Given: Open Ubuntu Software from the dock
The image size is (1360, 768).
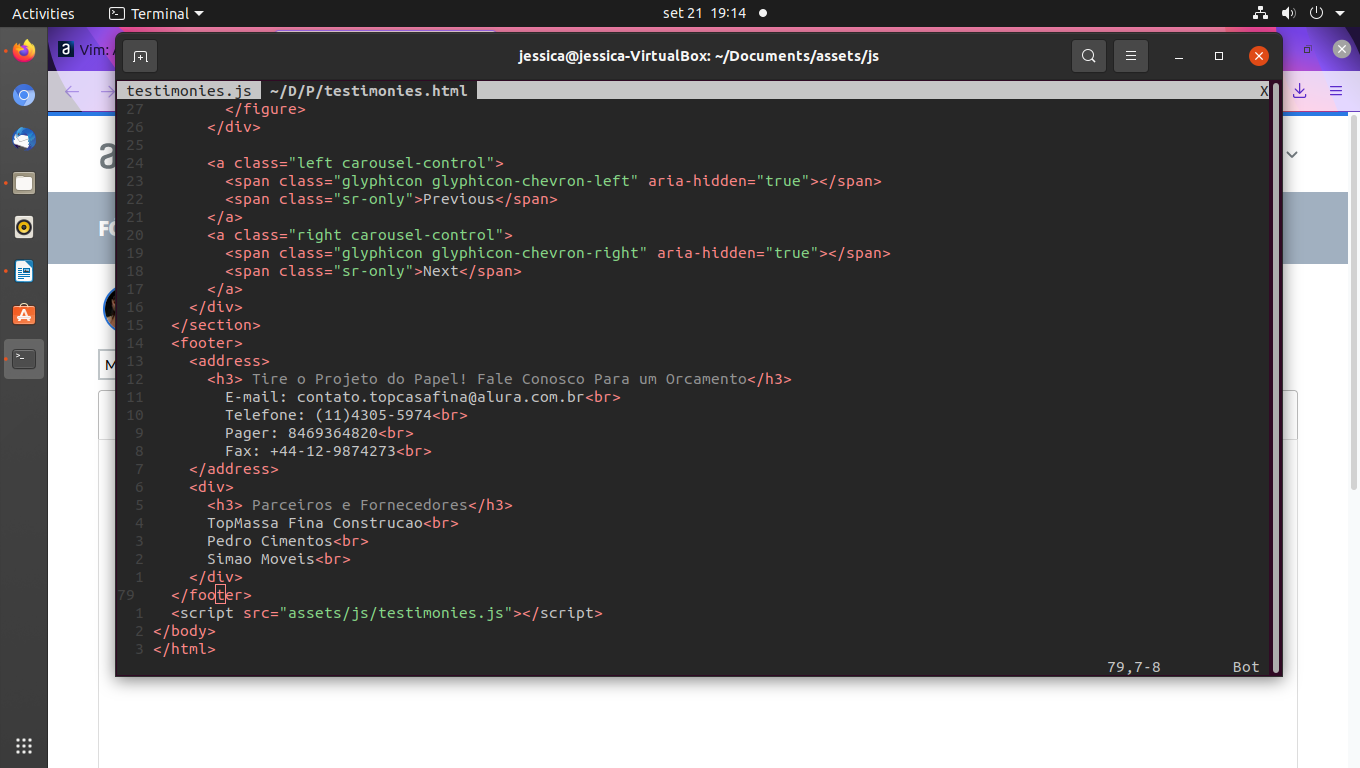Looking at the screenshot, I should pyautogui.click(x=24, y=315).
